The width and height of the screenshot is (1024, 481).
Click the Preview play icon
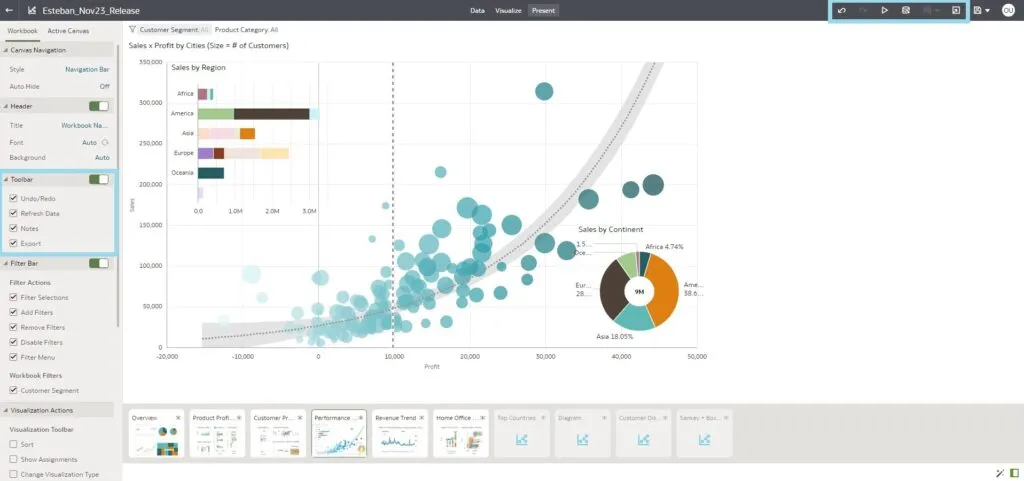pyautogui.click(x=885, y=10)
